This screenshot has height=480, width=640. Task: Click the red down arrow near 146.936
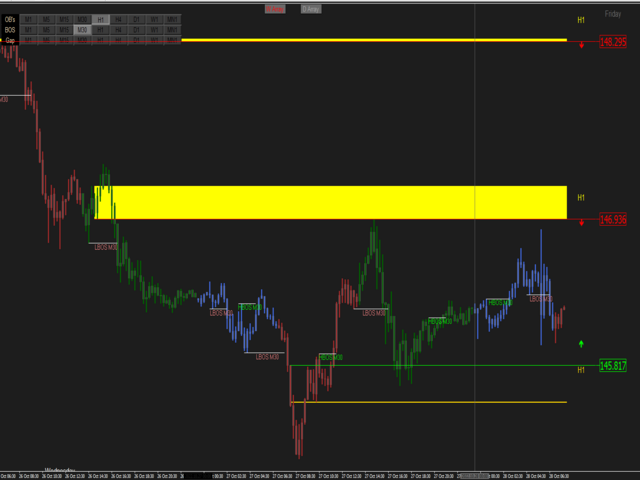(581, 223)
